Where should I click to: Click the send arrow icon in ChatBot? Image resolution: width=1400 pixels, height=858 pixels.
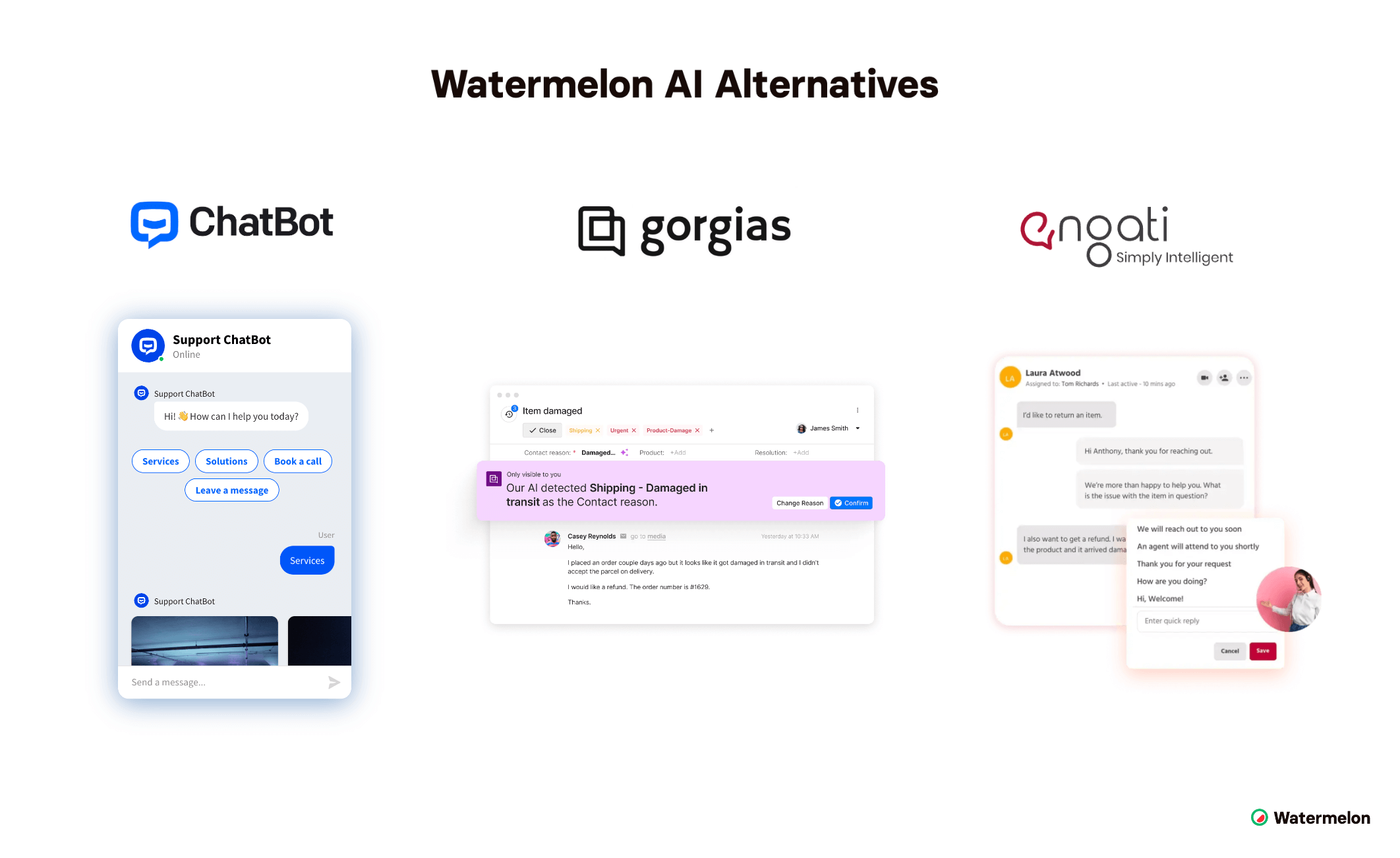tap(334, 683)
